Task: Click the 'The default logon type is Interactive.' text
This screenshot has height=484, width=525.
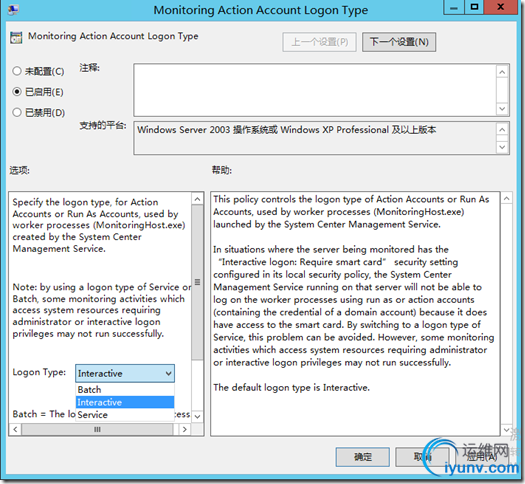Action: [x=291, y=388]
